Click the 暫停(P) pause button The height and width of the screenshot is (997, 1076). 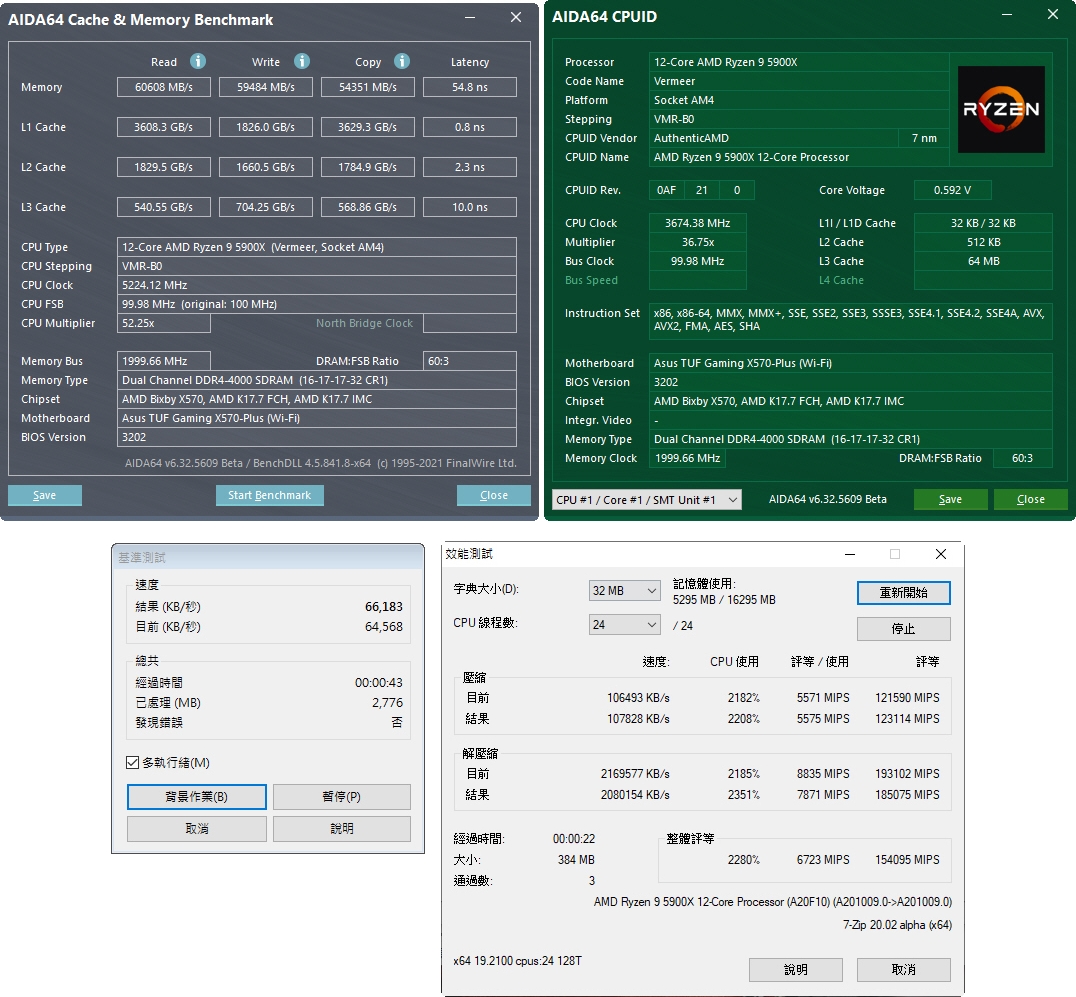point(342,797)
